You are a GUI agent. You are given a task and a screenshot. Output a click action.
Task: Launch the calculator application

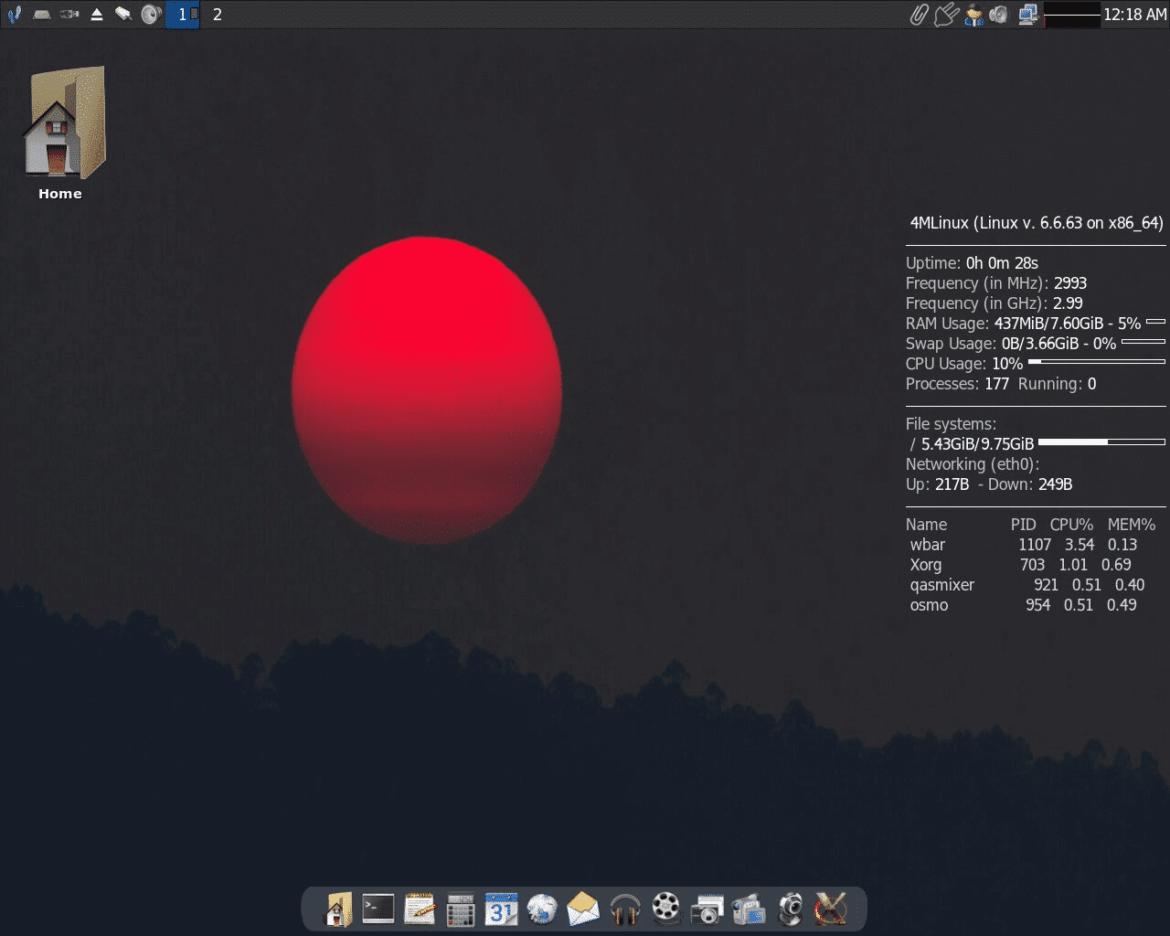click(x=460, y=909)
